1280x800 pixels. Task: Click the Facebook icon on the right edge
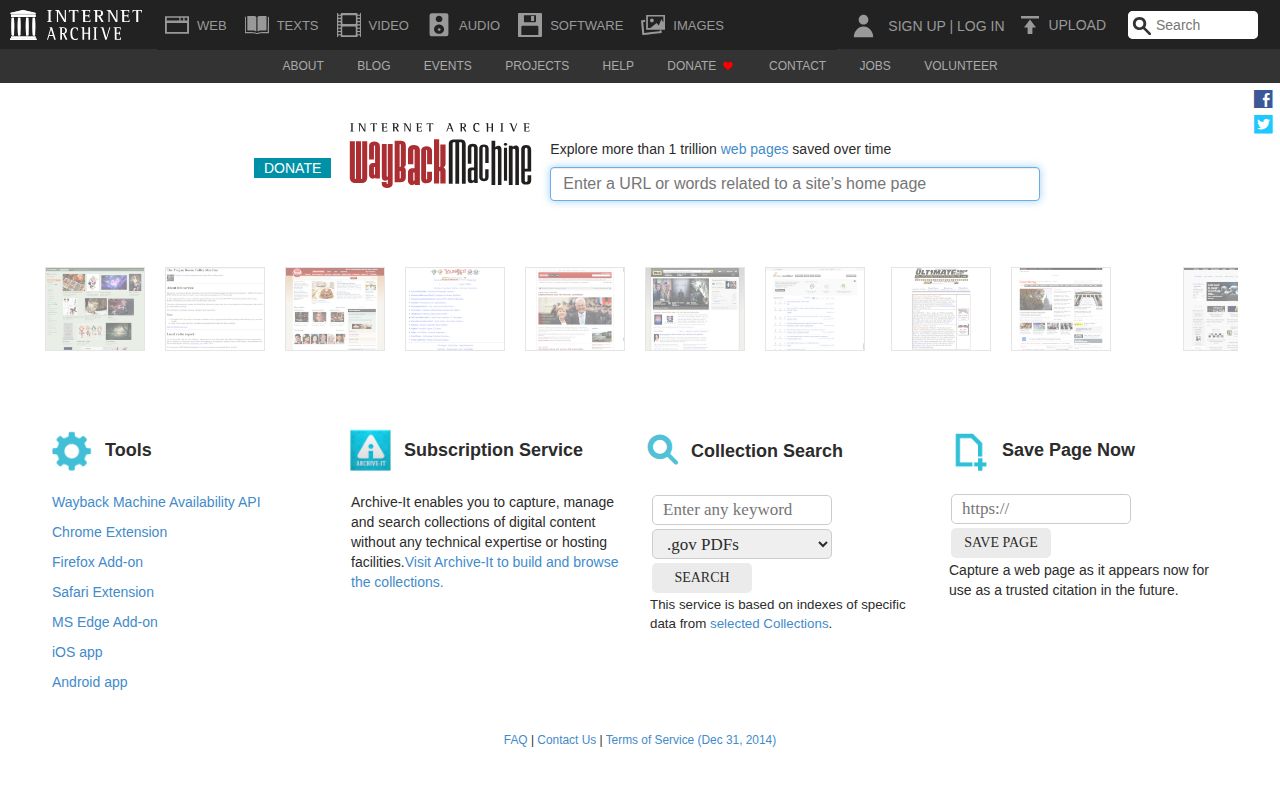pos(1262,98)
